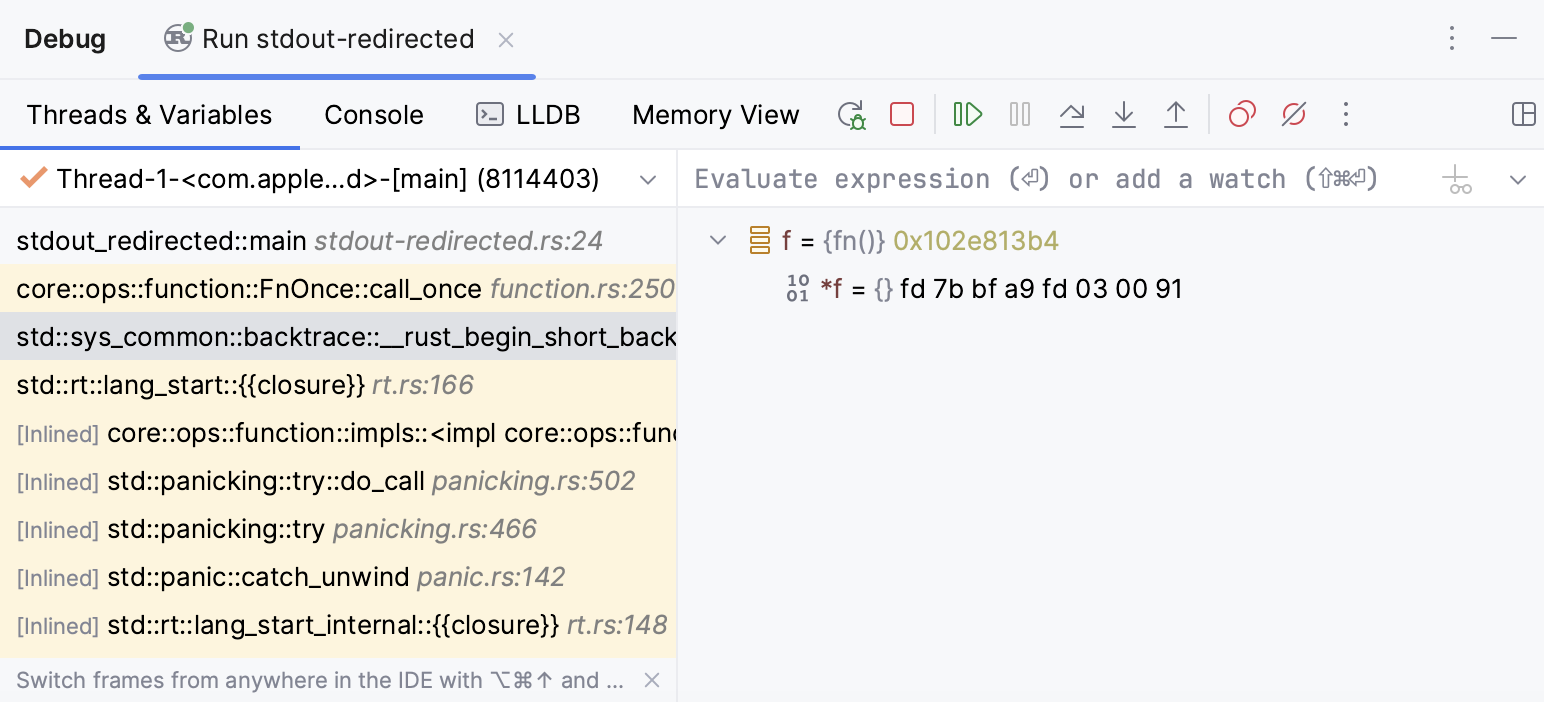Open the watches panel options chevron
This screenshot has height=702, width=1544.
[1518, 179]
